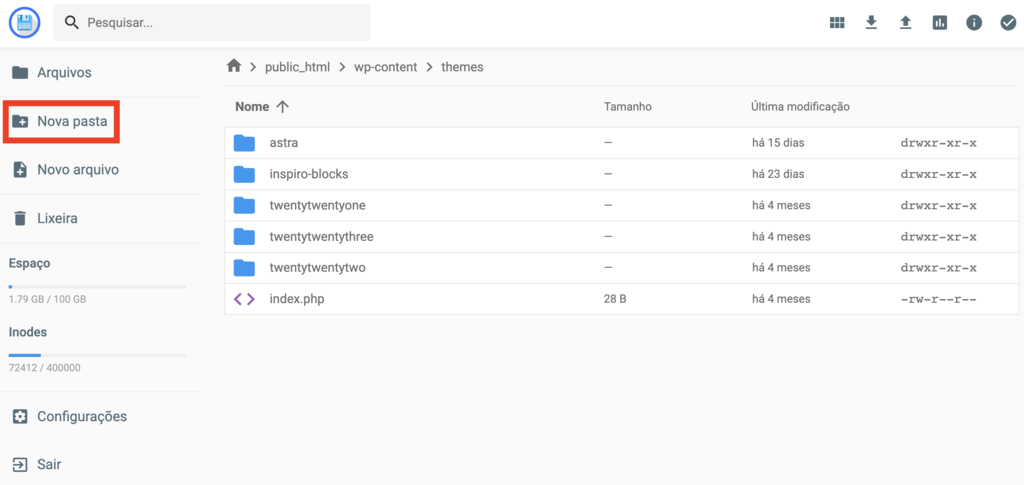This screenshot has height=485, width=1024.
Task: Go to home via breadcrumb house icon
Action: pyautogui.click(x=234, y=66)
